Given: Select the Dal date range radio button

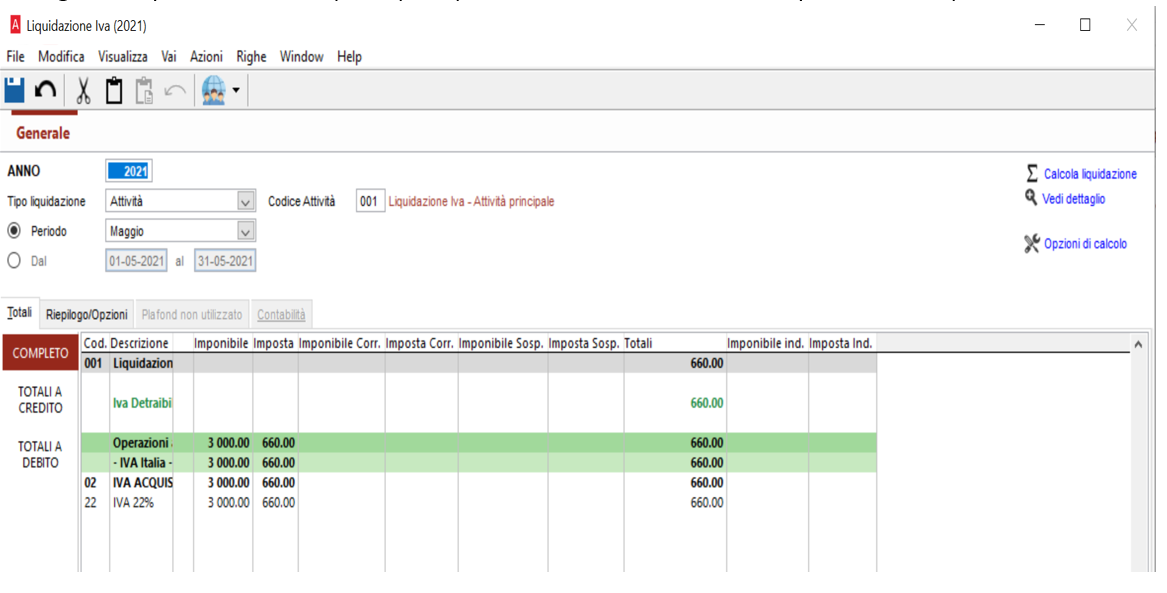Looking at the screenshot, I should pyautogui.click(x=14, y=260).
